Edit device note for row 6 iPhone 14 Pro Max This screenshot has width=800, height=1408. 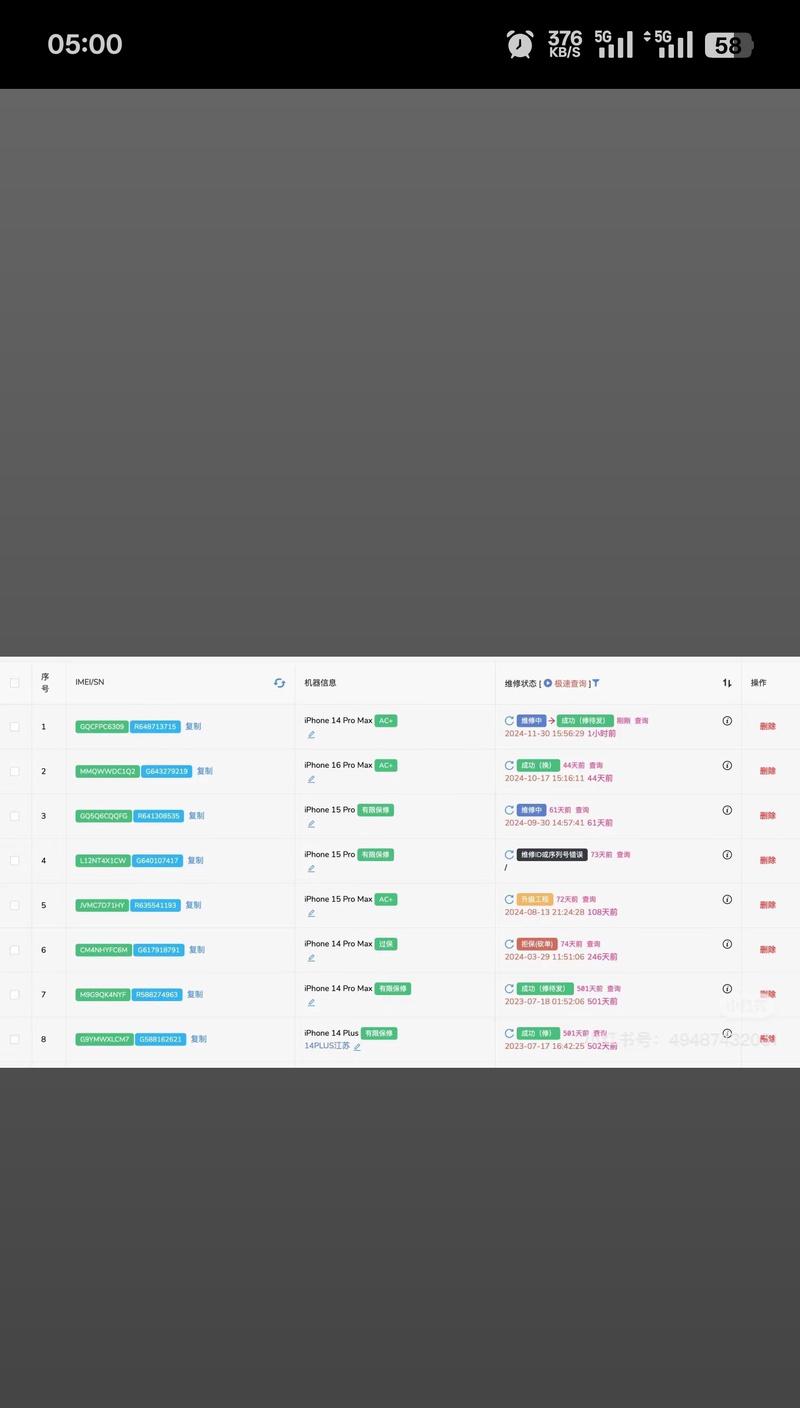311,958
